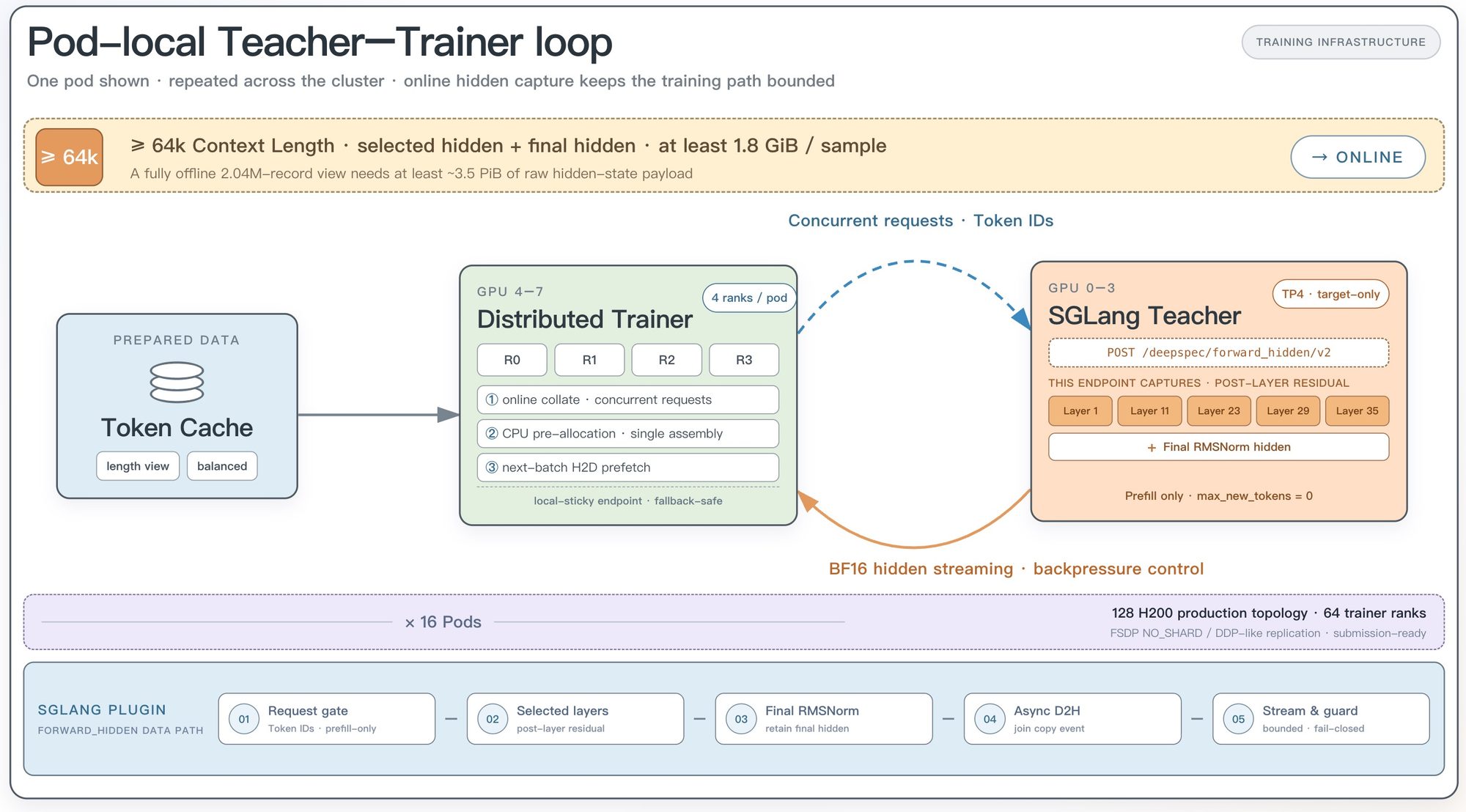Click Prefill only · max_new_tokens = 0 text

[1219, 496]
